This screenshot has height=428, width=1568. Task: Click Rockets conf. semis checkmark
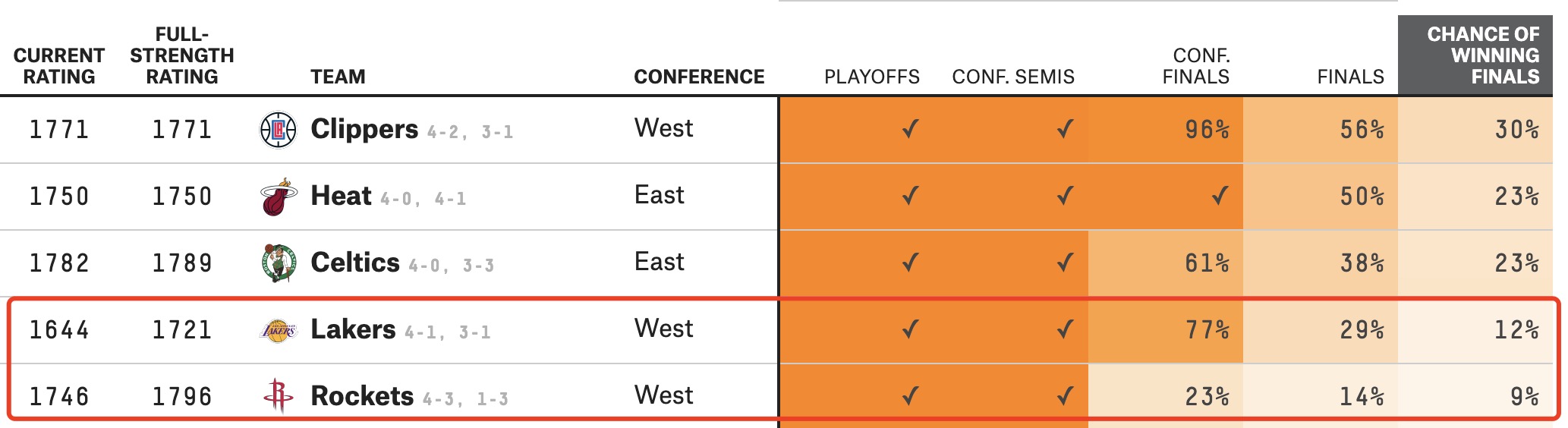click(1066, 395)
